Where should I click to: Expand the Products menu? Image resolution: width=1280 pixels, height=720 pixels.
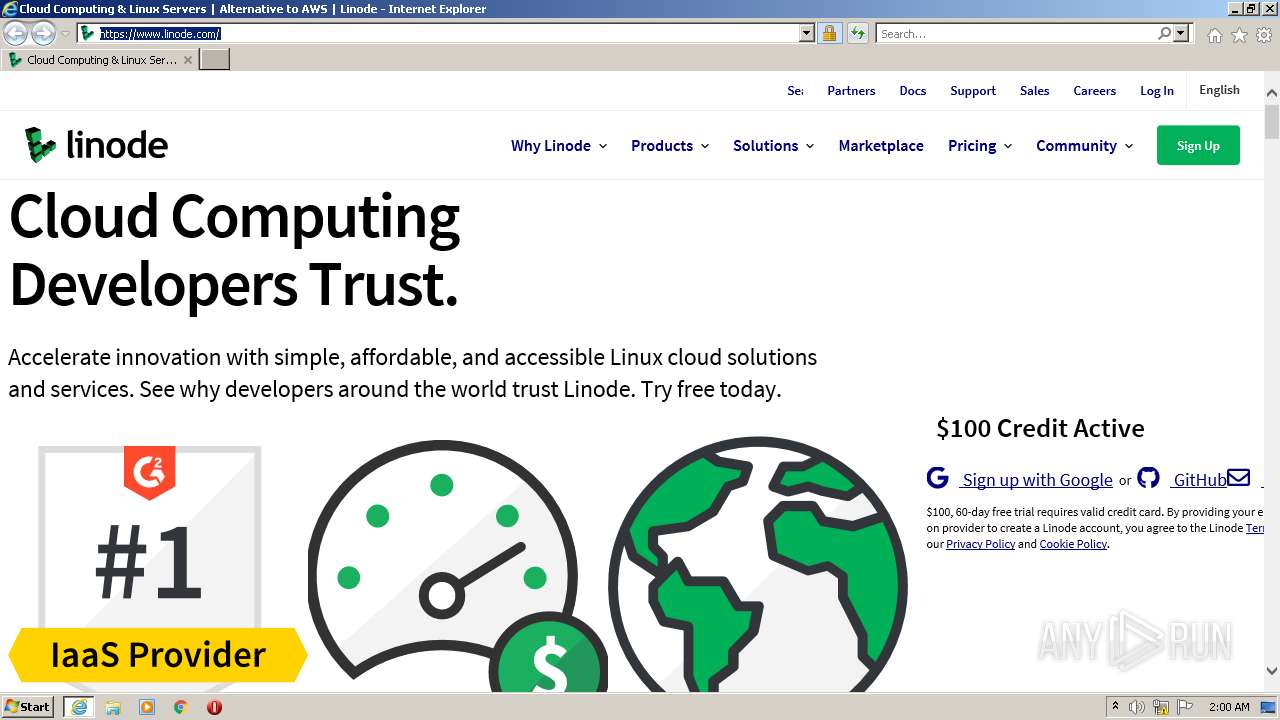[670, 145]
